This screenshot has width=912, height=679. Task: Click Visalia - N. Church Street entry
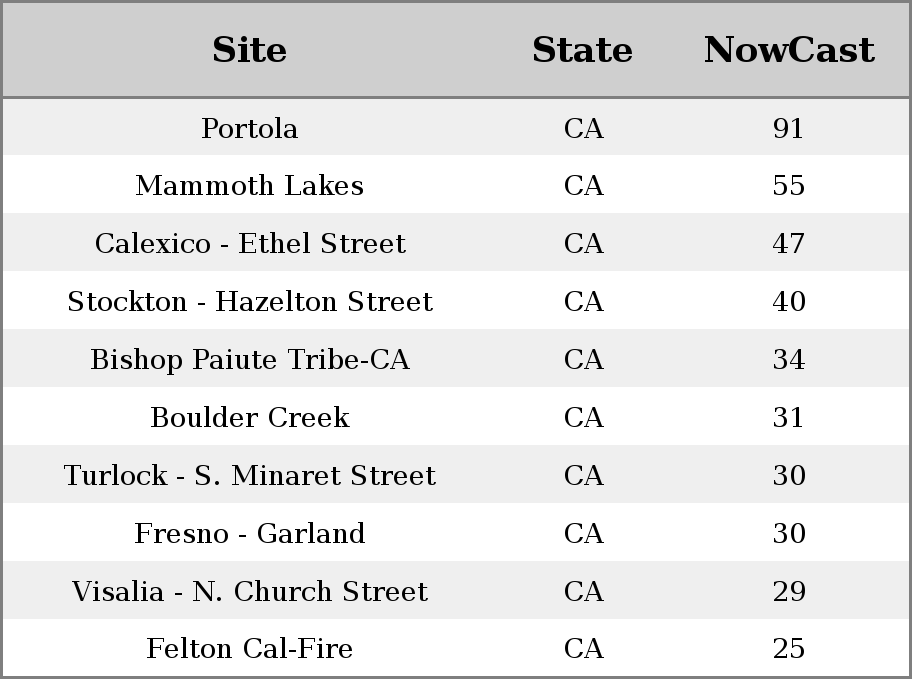click(x=250, y=591)
